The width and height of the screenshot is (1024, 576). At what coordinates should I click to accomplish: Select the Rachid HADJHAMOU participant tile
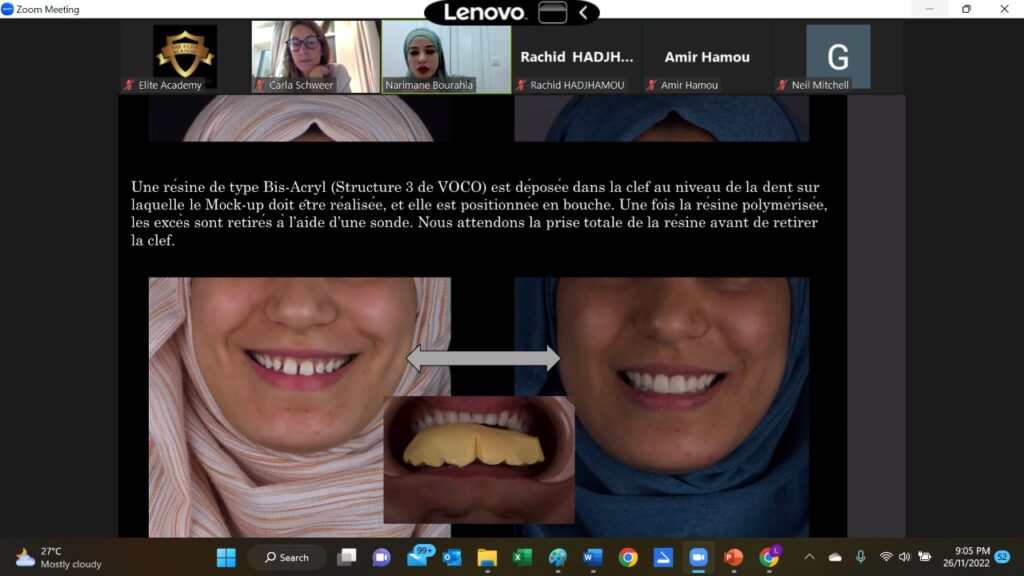577,57
